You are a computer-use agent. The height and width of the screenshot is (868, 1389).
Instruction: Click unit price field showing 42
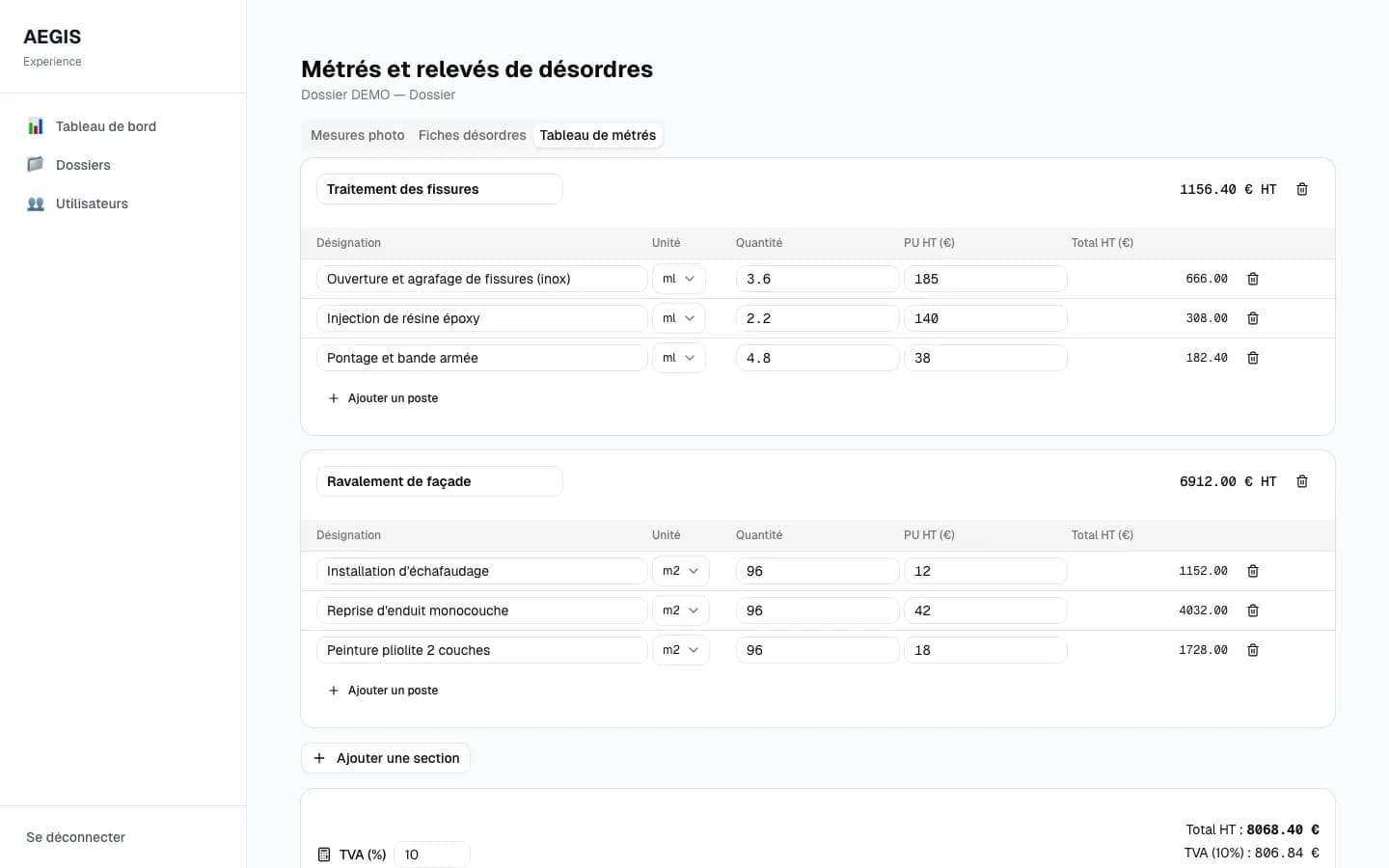986,610
